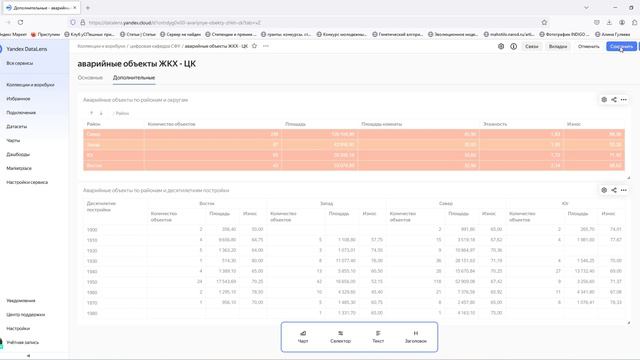Open Настройки at the sidebar bottom

coord(18,329)
